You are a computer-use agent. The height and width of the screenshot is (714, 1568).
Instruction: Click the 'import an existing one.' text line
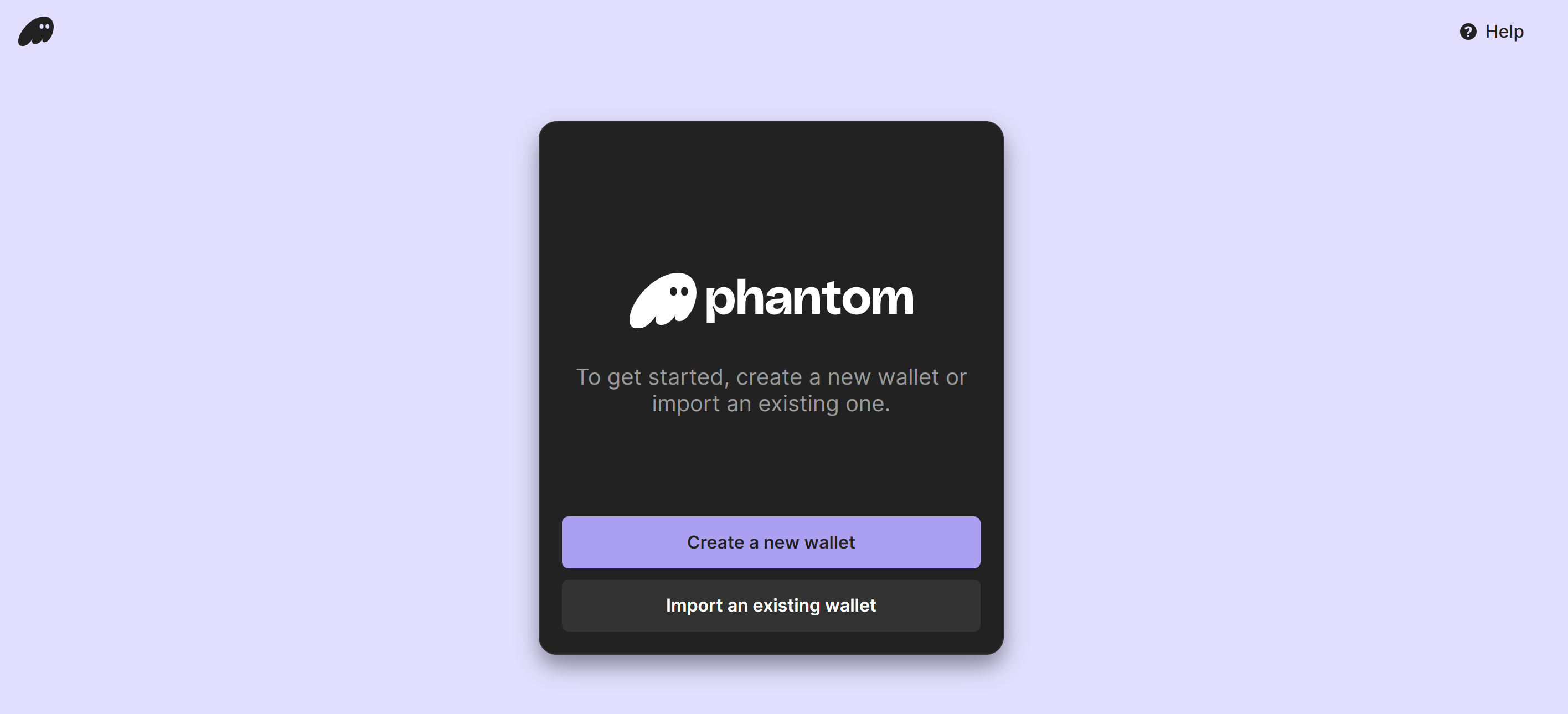(771, 403)
